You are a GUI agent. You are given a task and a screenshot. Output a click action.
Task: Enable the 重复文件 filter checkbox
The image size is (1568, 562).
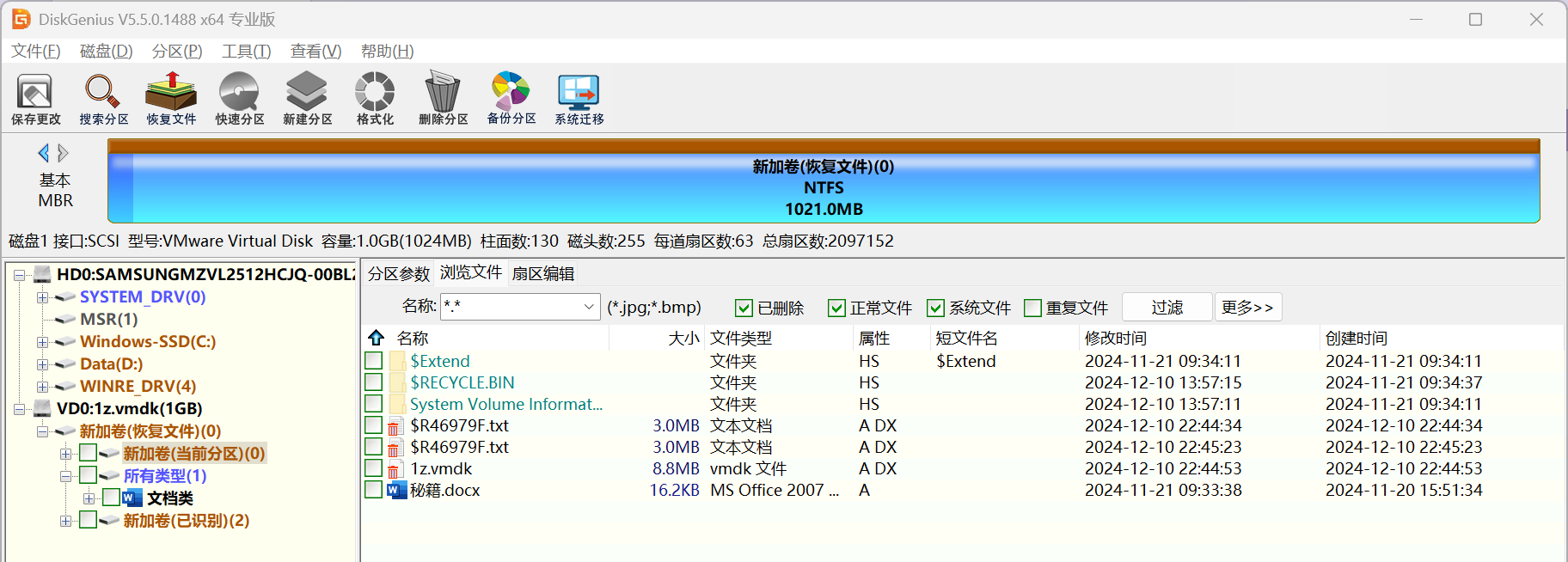(1033, 308)
